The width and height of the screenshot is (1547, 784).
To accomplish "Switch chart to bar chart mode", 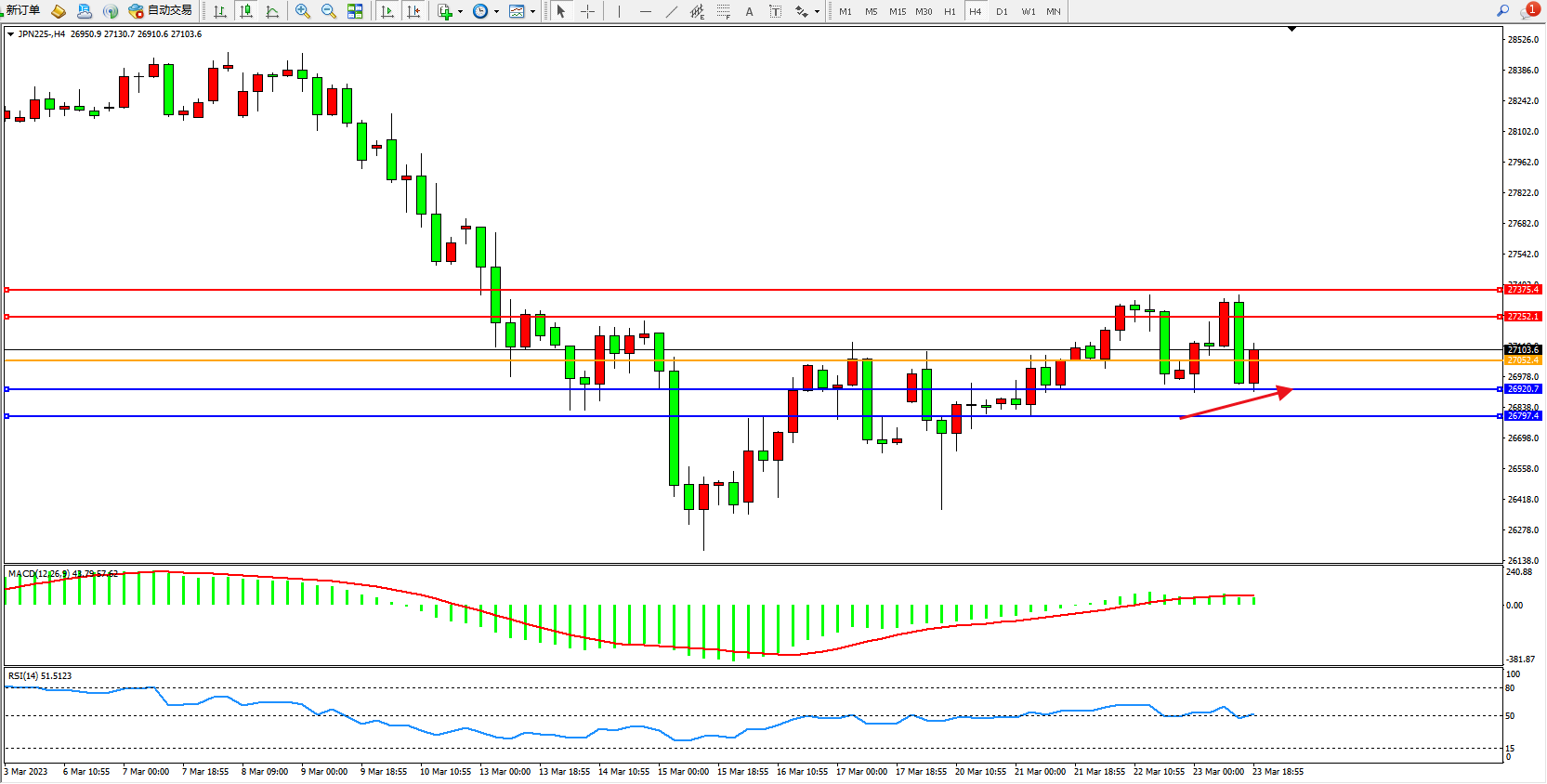I will (x=220, y=11).
